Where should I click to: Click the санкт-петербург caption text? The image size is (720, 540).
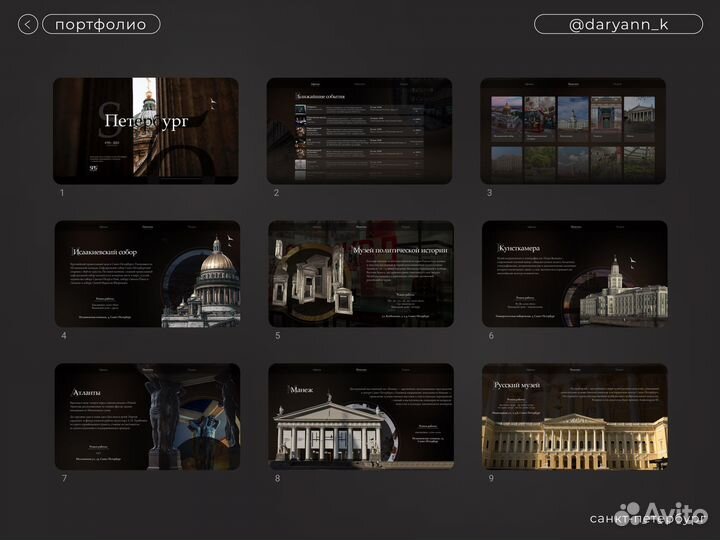pos(647,519)
